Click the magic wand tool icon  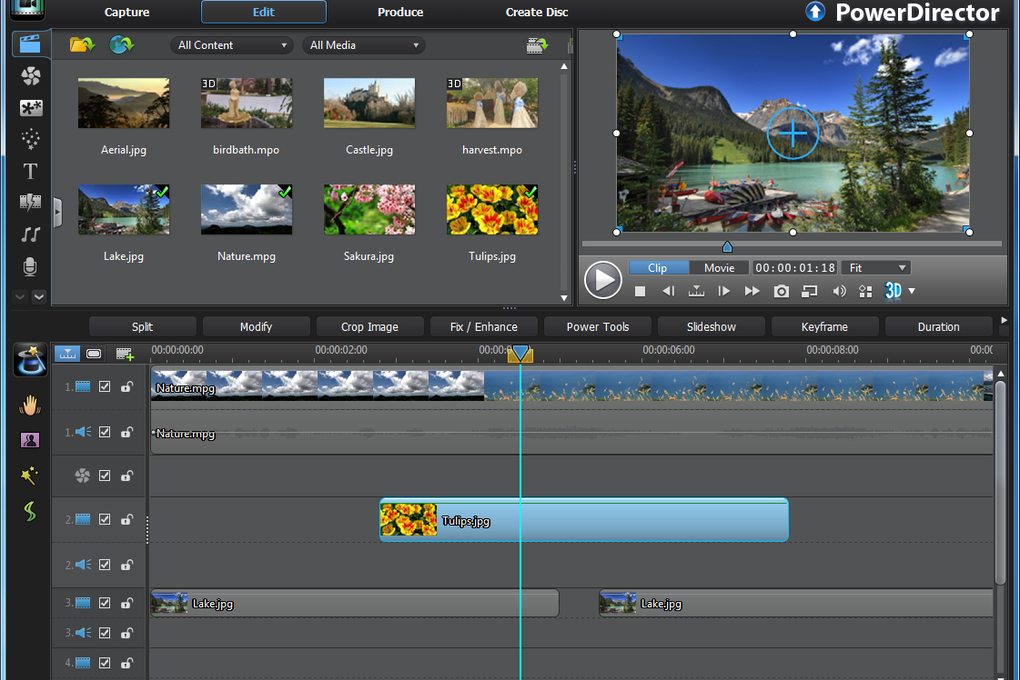pyautogui.click(x=30, y=475)
